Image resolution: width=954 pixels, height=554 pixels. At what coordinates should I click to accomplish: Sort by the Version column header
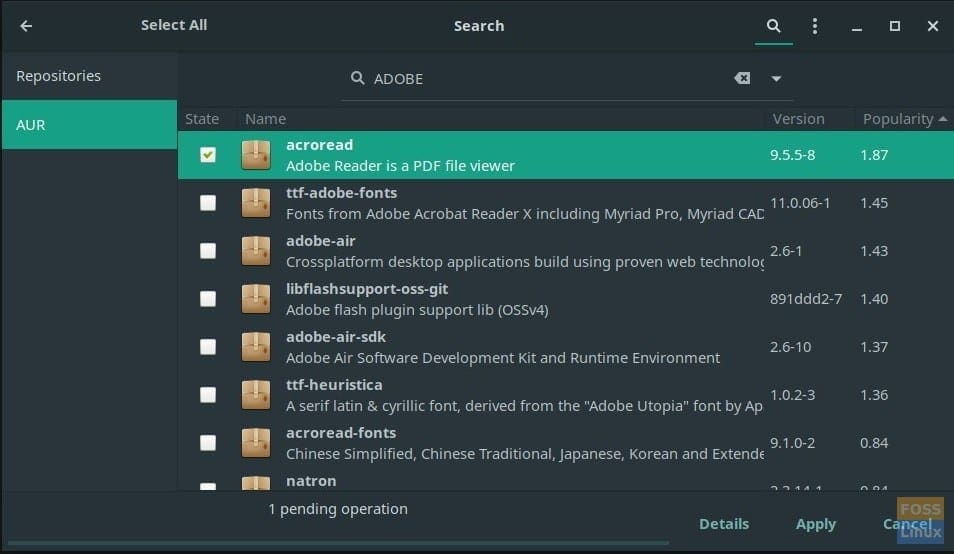pyautogui.click(x=798, y=119)
